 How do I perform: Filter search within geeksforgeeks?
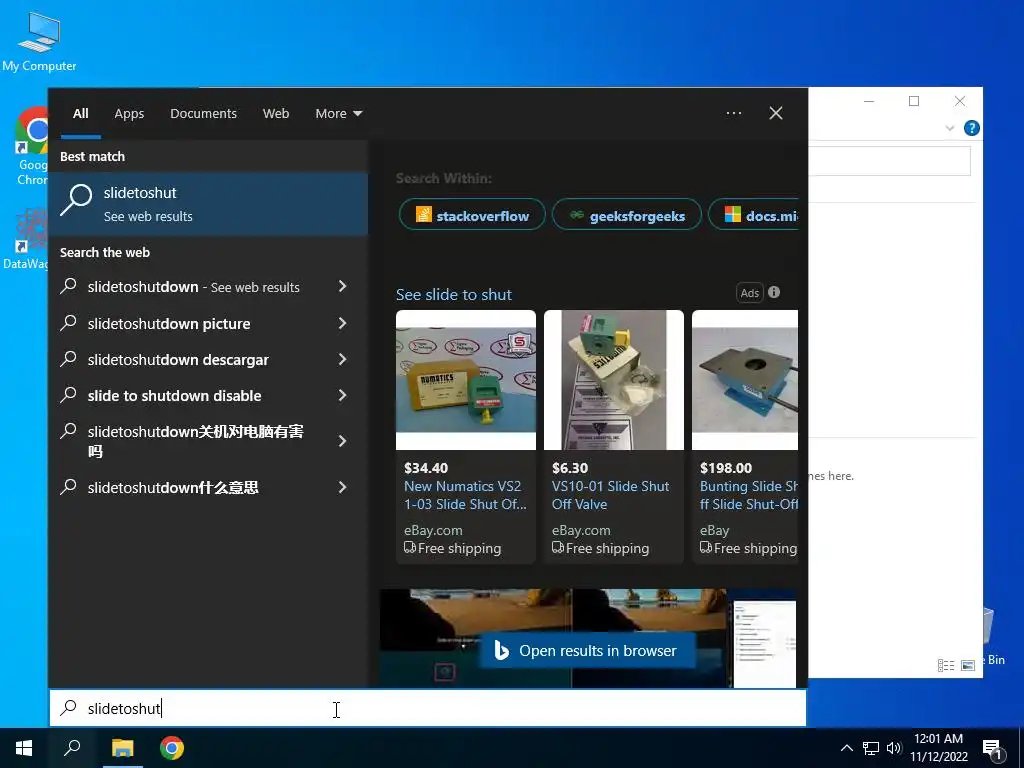(627, 215)
